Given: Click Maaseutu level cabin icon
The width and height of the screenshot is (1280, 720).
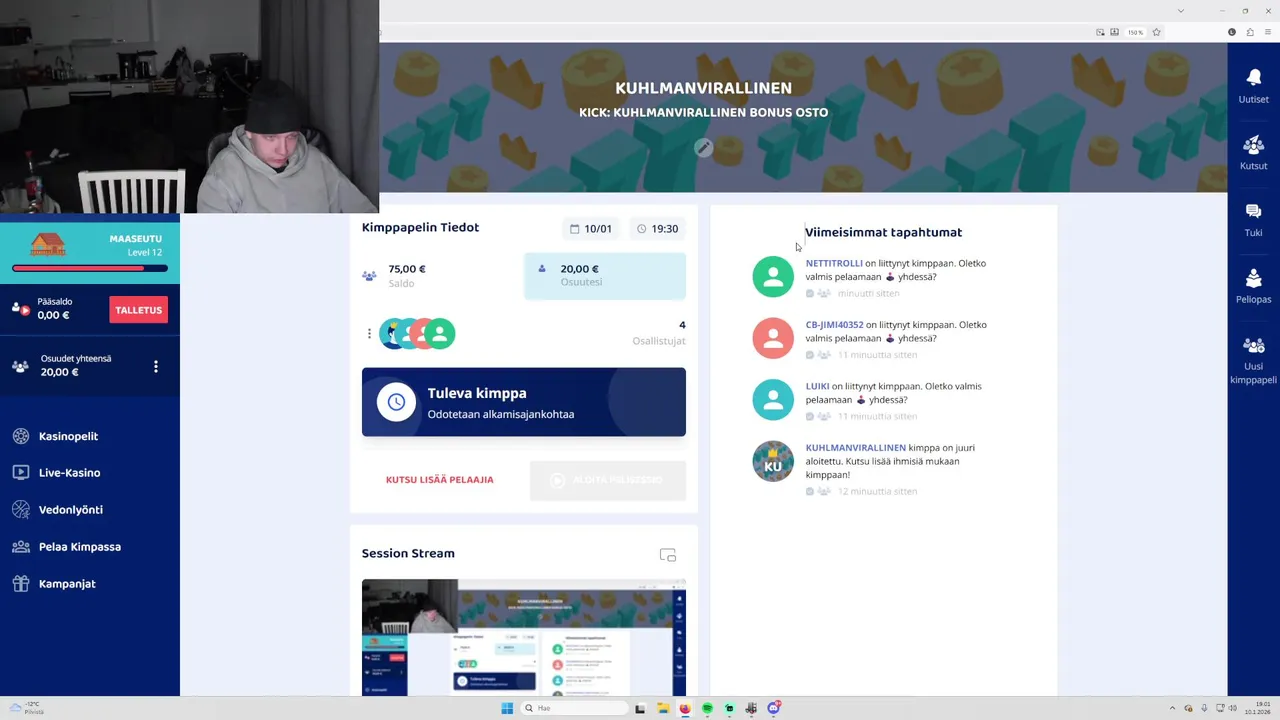Looking at the screenshot, I should (47, 245).
